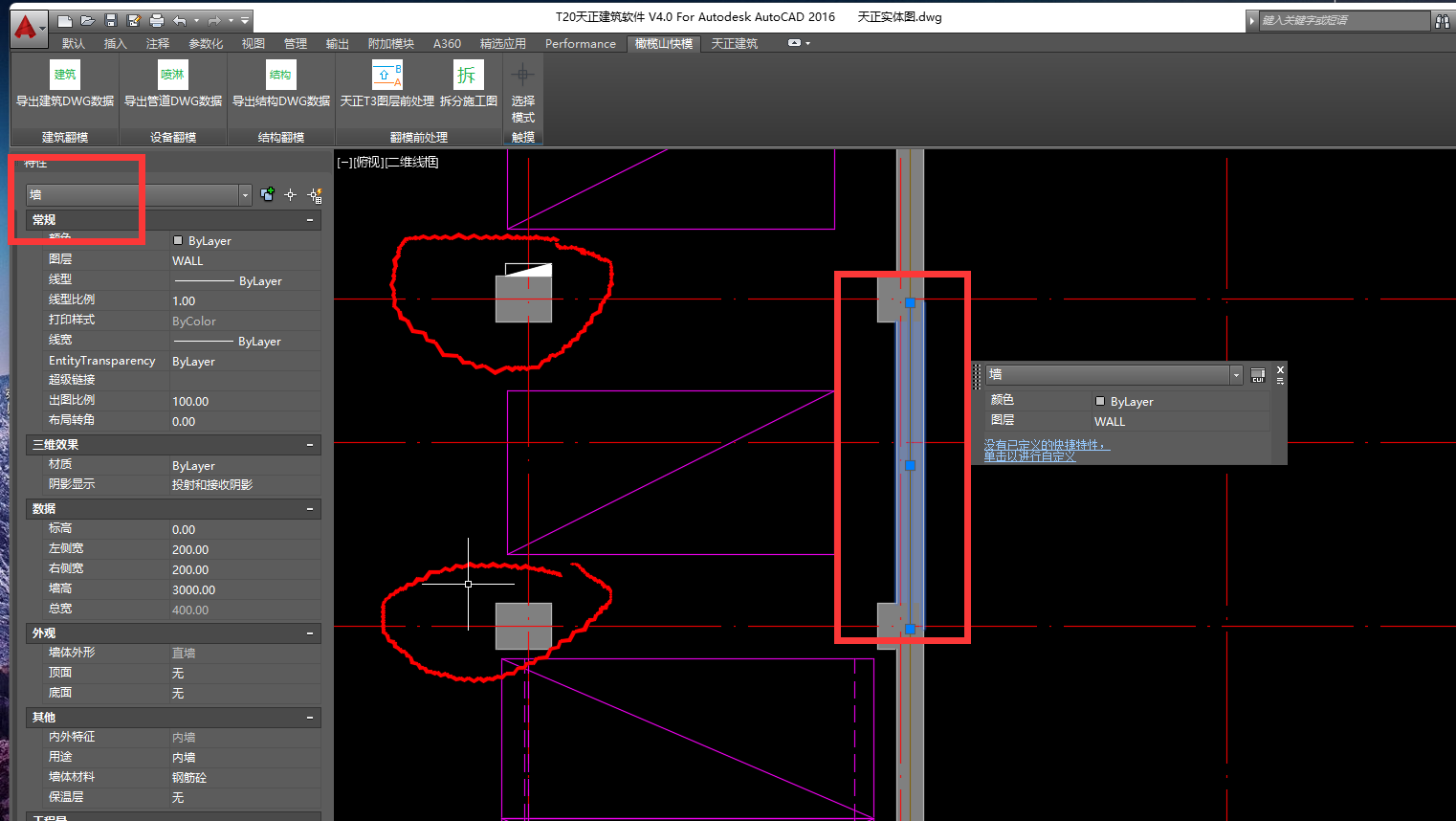Image resolution: width=1456 pixels, height=821 pixels.
Task: Click the 线型 ByLayer value
Action: 245,280
